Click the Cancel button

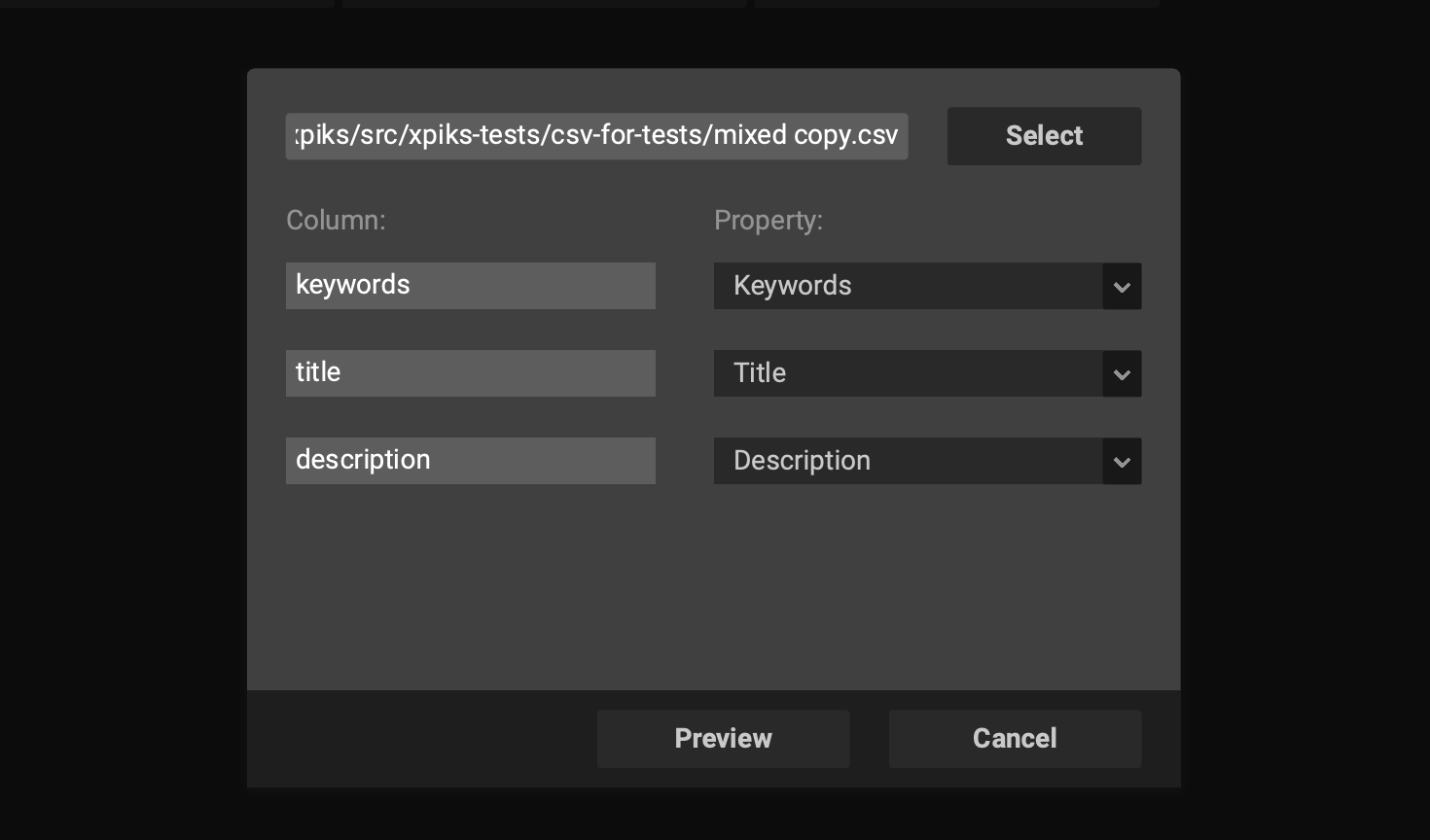(x=1015, y=738)
